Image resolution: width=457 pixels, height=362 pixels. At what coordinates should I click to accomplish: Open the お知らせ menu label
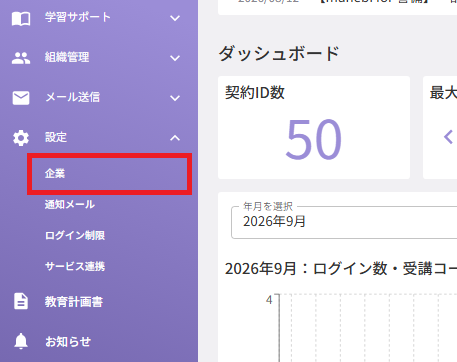click(x=68, y=342)
